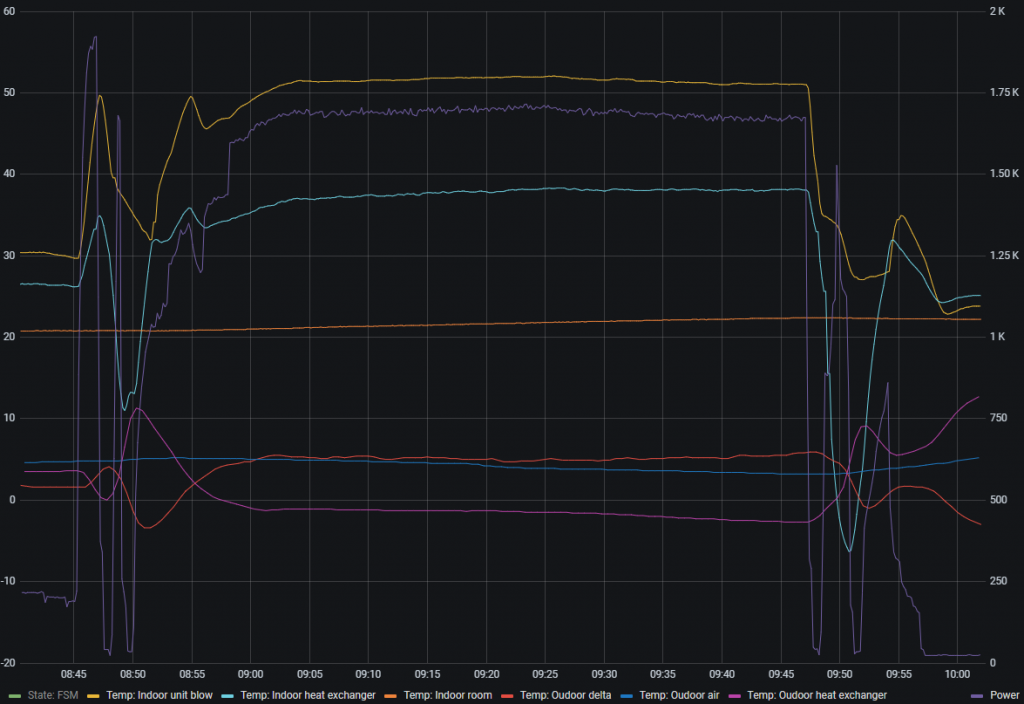Click 'Temp: Oudoor delta' legend entry
The height and width of the screenshot is (704, 1024).
point(560,695)
